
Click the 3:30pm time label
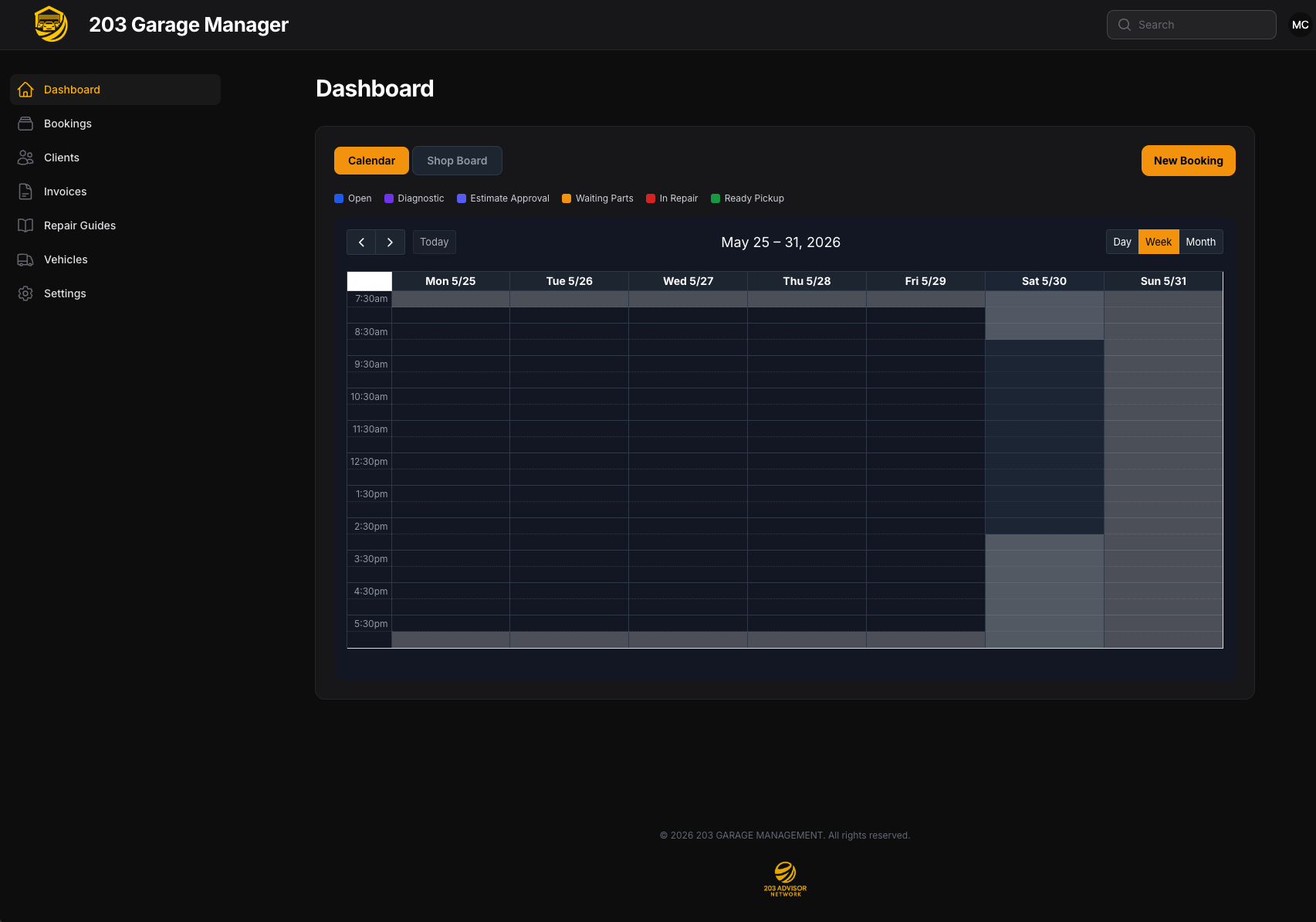point(371,559)
